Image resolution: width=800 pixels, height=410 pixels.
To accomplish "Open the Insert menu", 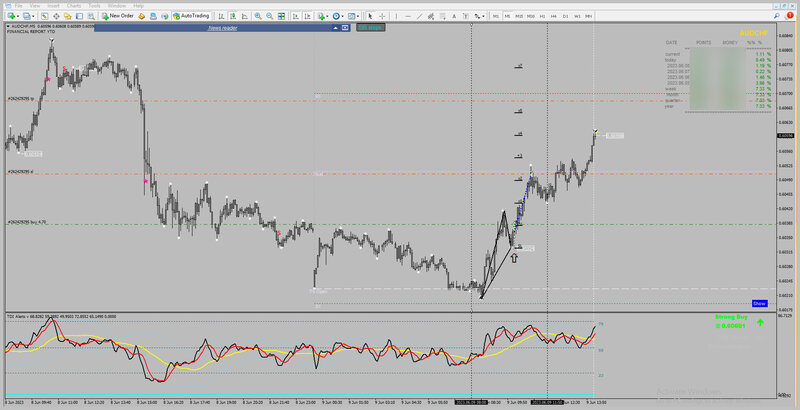I will tap(53, 6).
